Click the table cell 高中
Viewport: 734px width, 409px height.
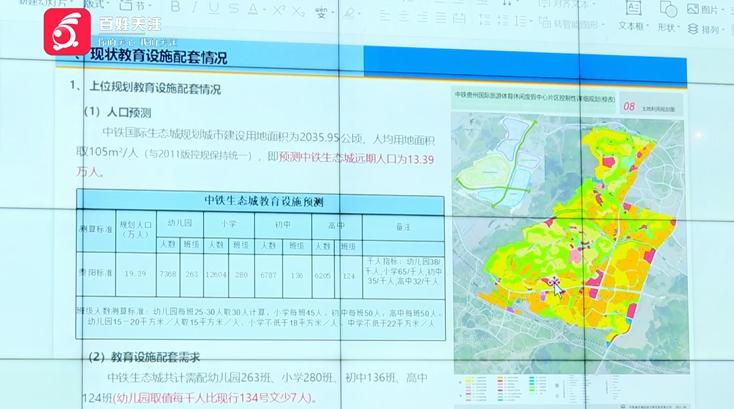(x=336, y=226)
